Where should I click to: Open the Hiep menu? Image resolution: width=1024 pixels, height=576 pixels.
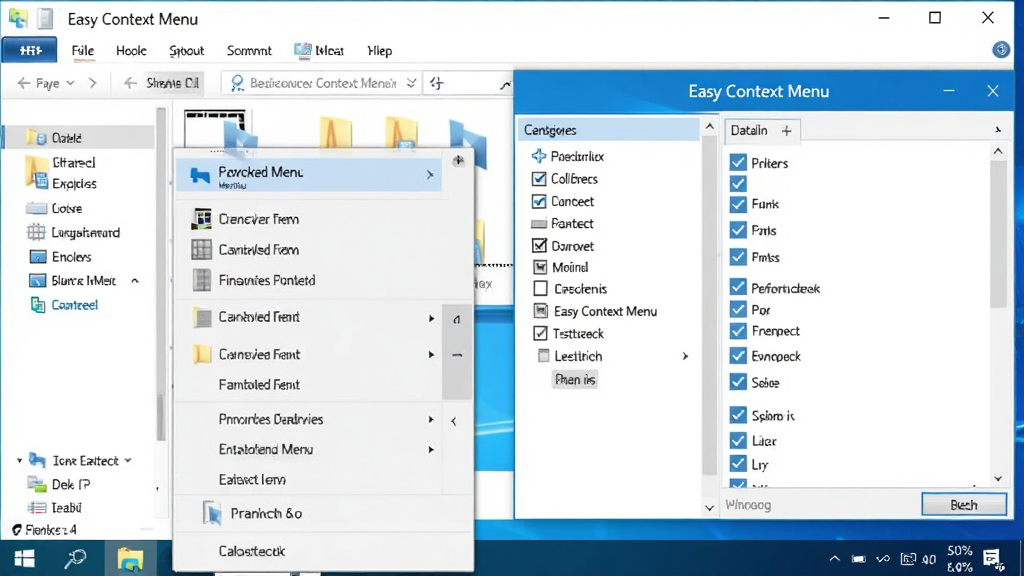click(x=379, y=51)
